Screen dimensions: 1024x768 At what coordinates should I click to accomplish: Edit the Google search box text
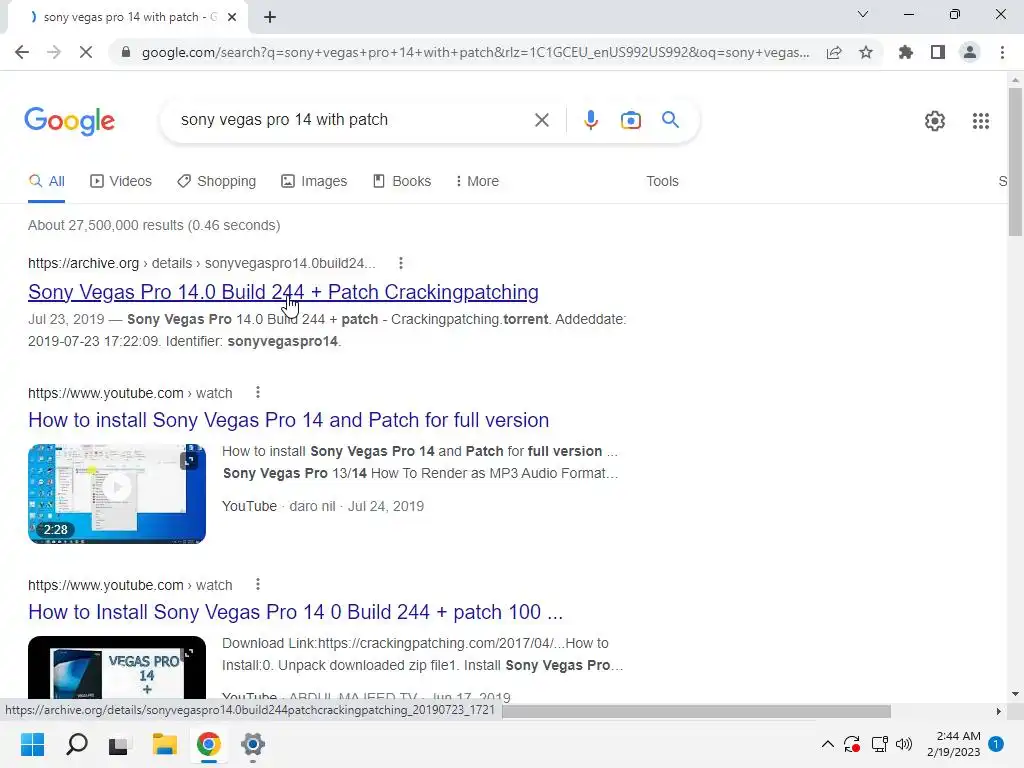point(353,120)
